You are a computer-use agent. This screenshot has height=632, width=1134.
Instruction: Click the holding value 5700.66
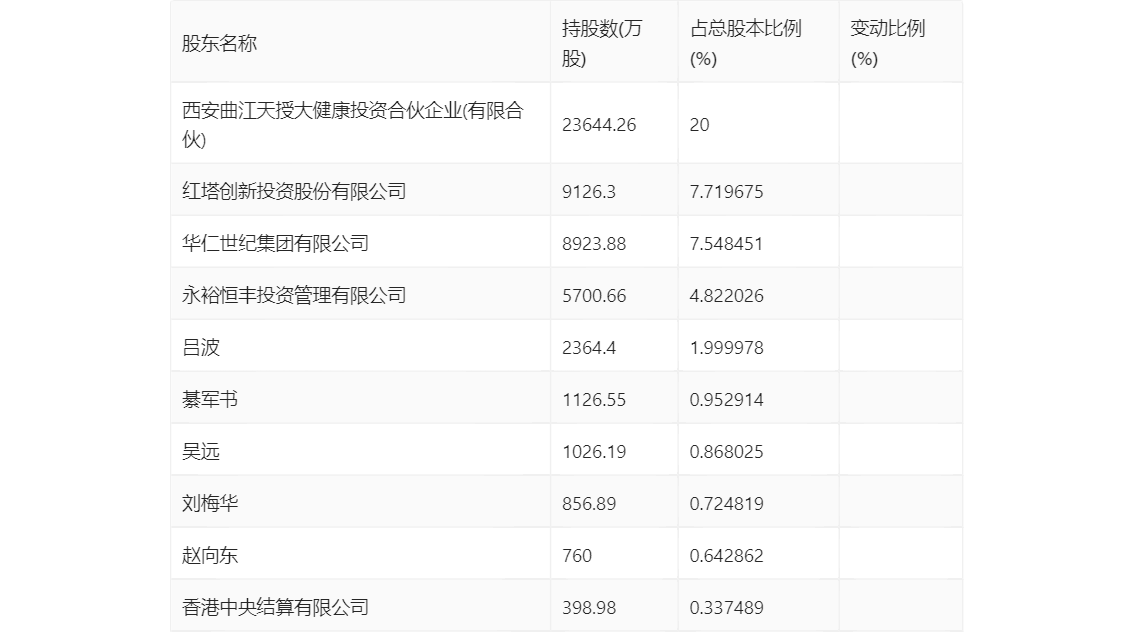click(594, 296)
